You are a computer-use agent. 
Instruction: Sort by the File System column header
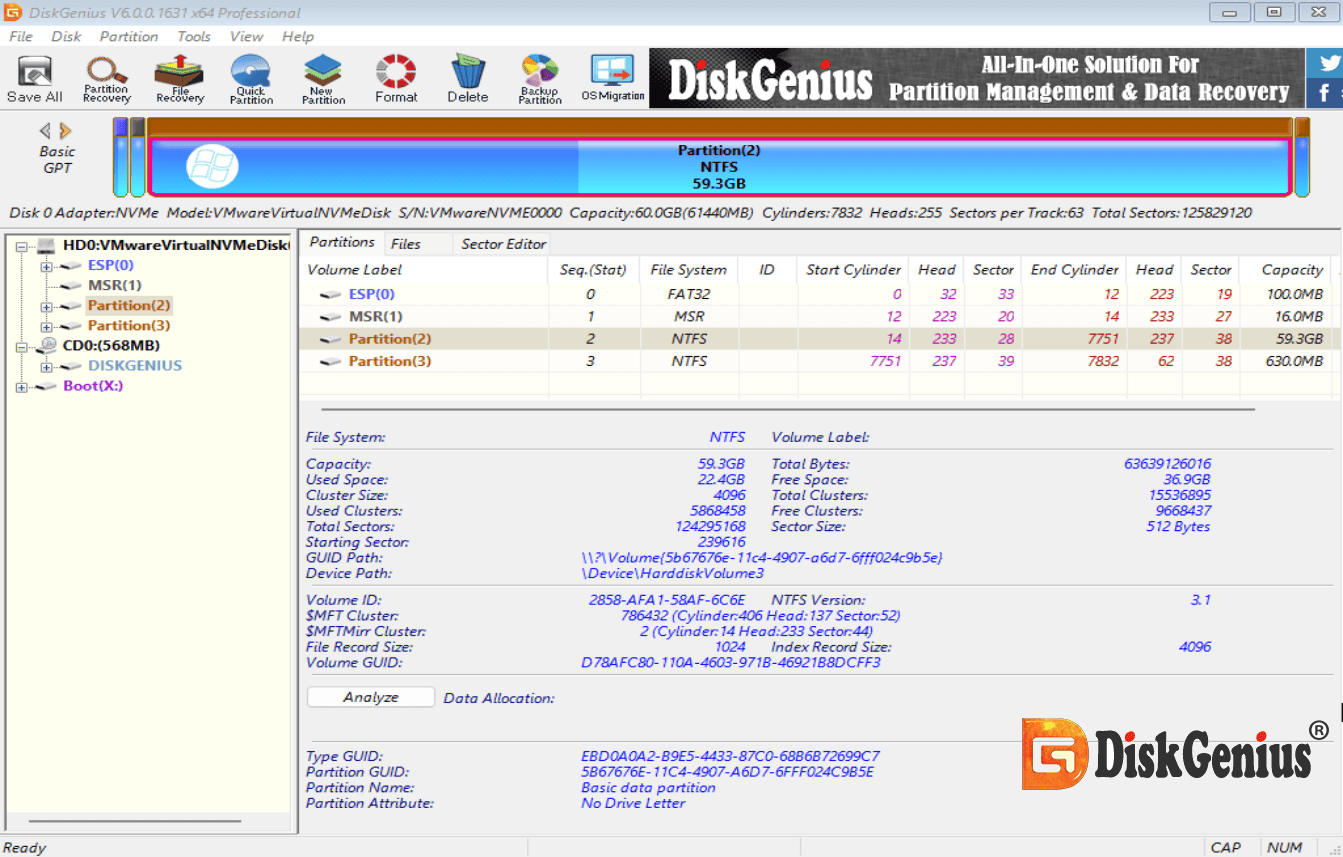coord(688,269)
